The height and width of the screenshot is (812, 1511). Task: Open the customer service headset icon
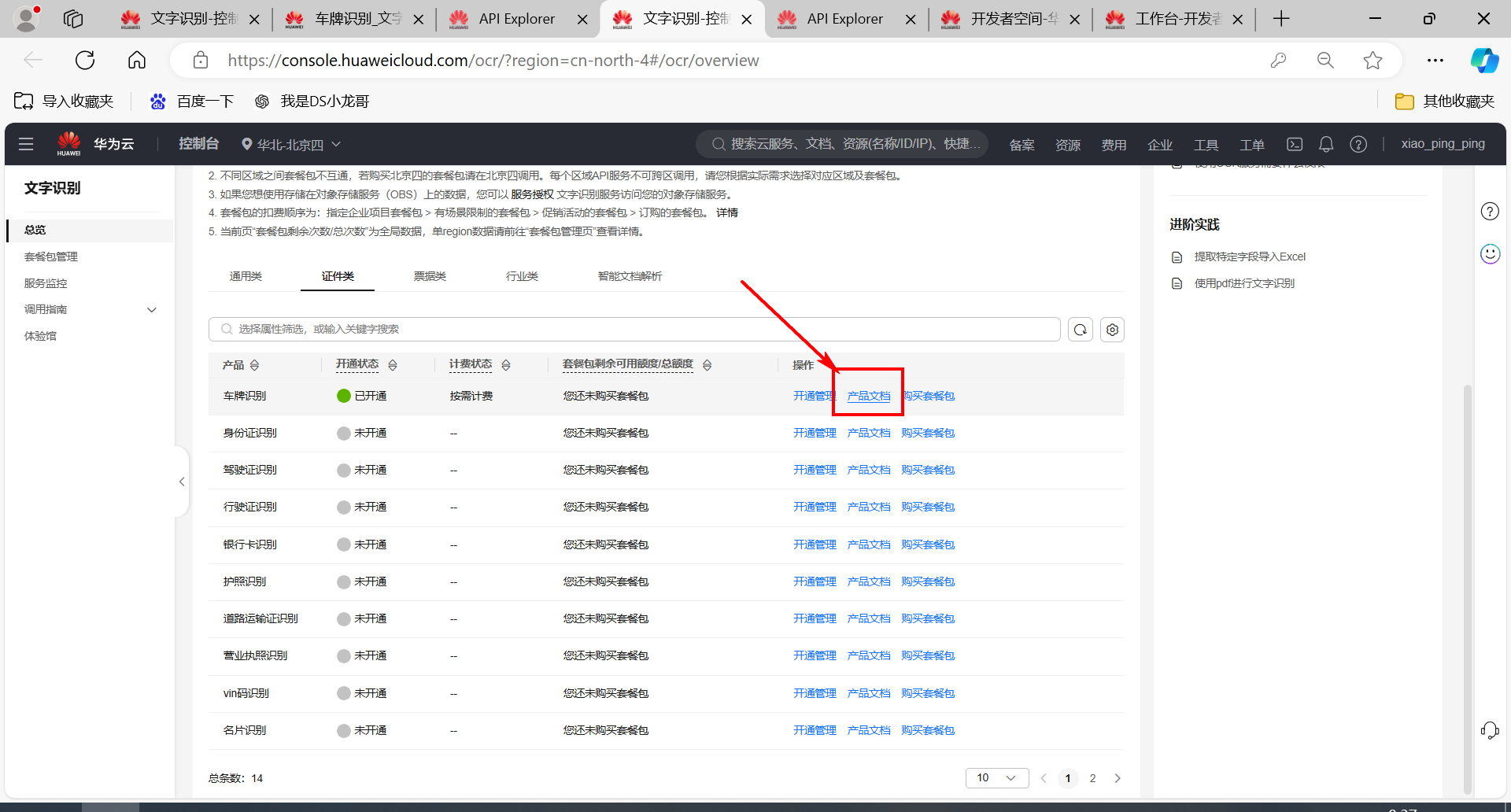pyautogui.click(x=1490, y=730)
